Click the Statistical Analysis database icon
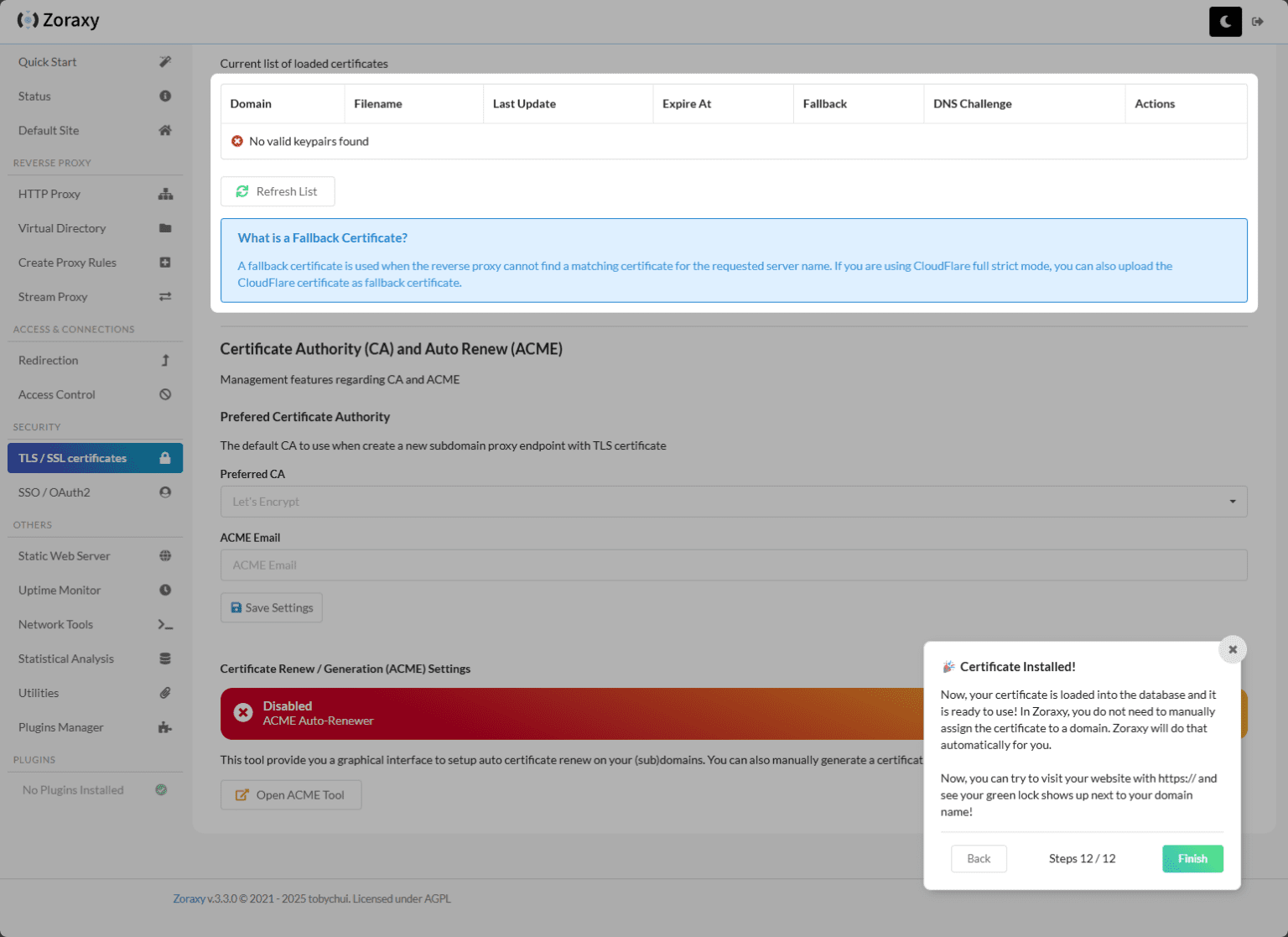Image resolution: width=1288 pixels, height=937 pixels. coord(165,659)
